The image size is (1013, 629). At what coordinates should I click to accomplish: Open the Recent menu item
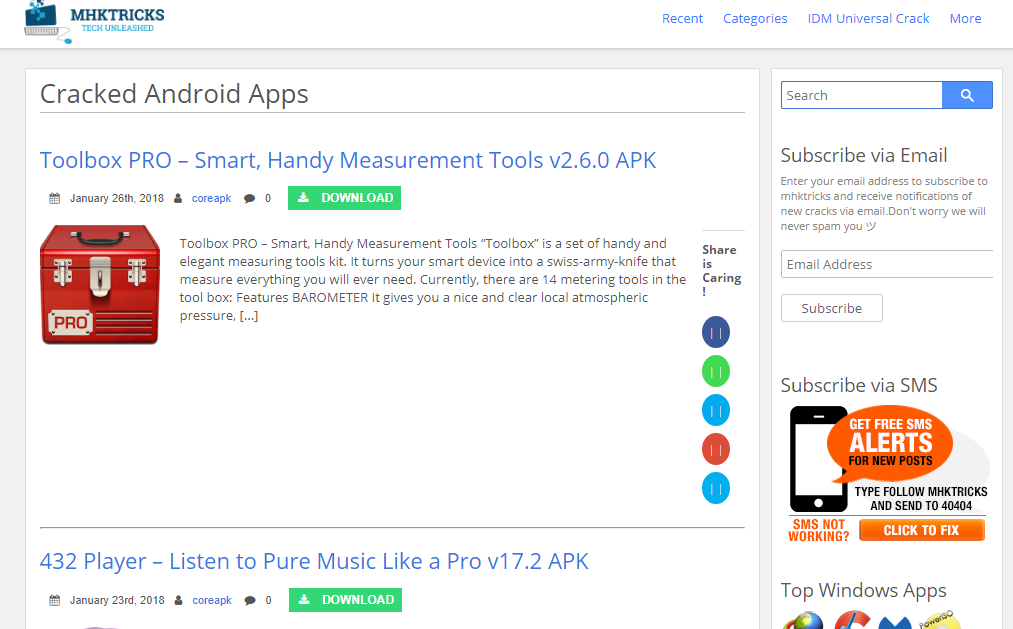(x=682, y=19)
